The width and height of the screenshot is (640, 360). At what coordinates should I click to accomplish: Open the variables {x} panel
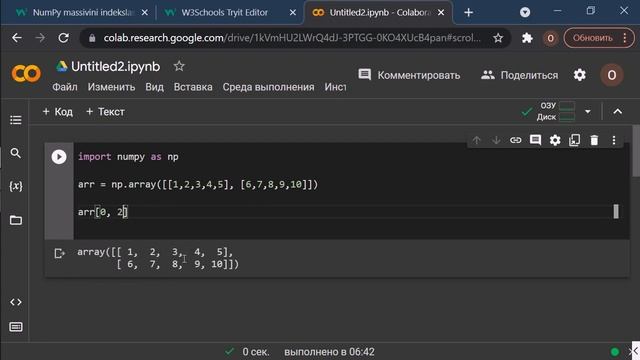point(16,186)
